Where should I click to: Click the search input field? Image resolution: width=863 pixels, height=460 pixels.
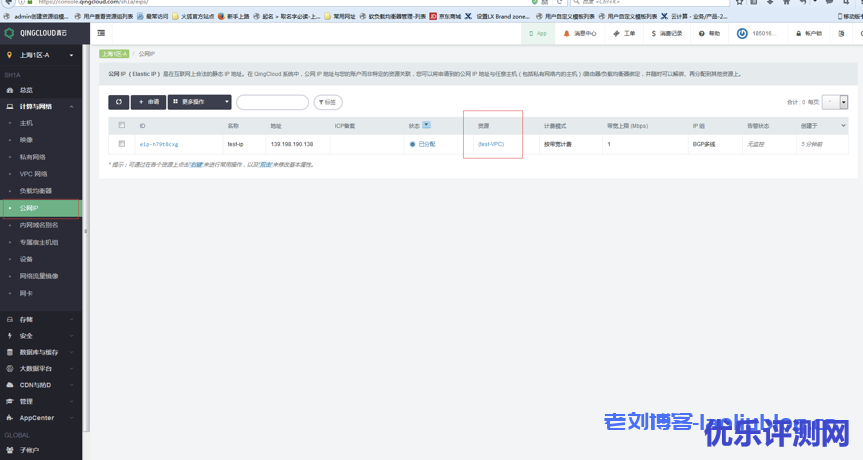pos(272,102)
